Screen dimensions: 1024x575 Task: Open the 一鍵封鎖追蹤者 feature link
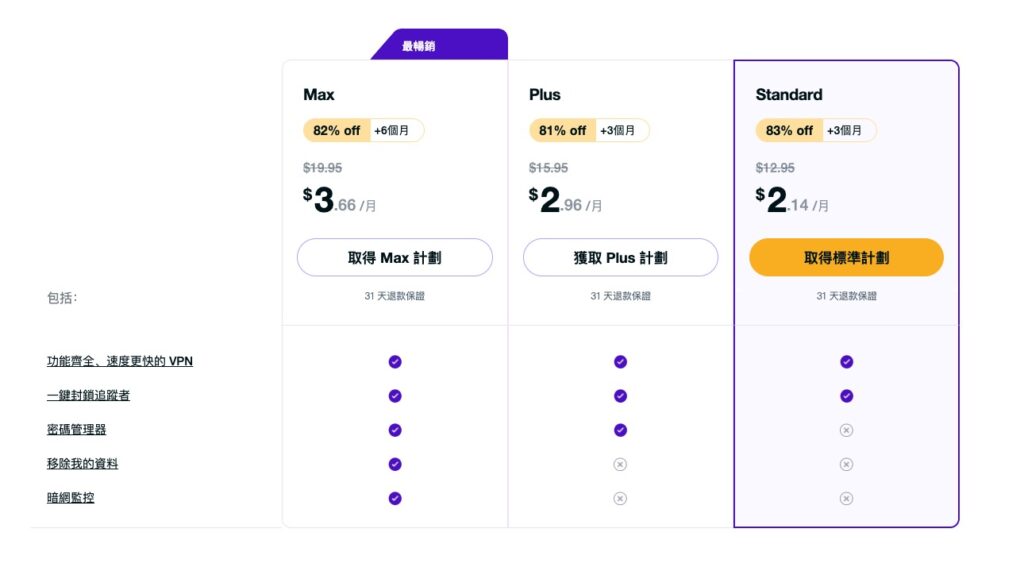[88, 395]
